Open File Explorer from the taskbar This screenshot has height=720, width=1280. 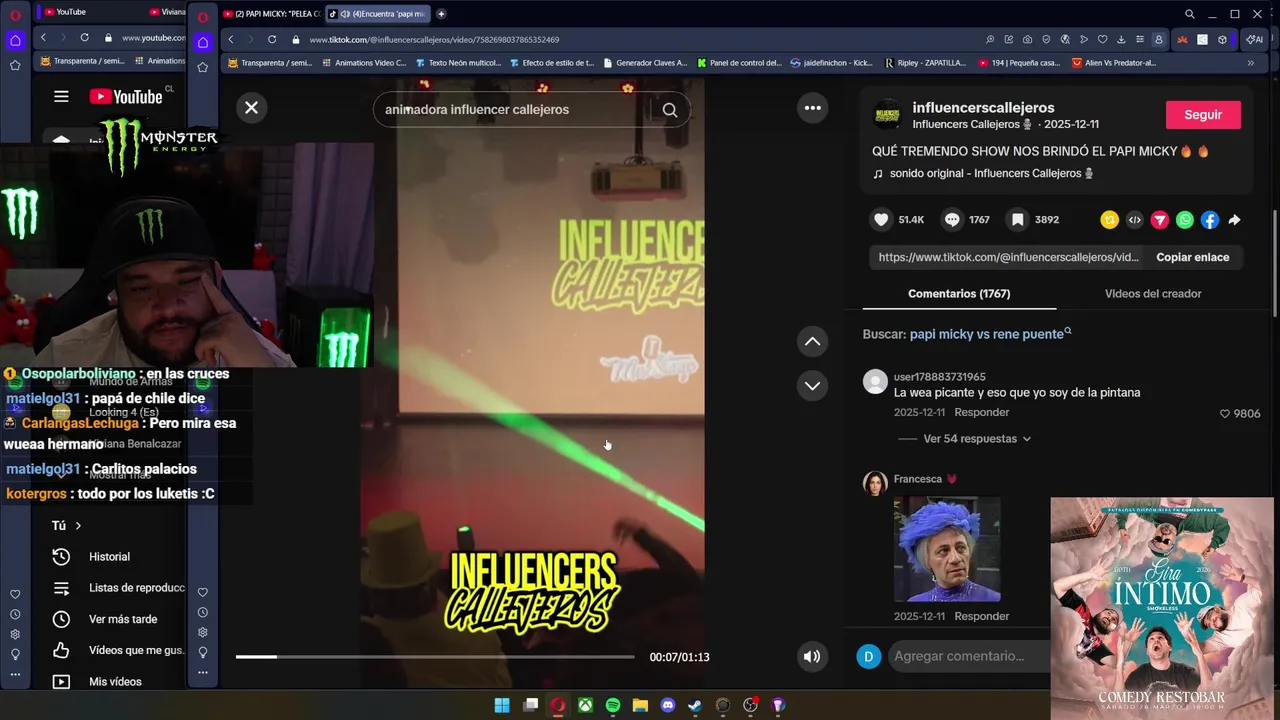(x=640, y=705)
